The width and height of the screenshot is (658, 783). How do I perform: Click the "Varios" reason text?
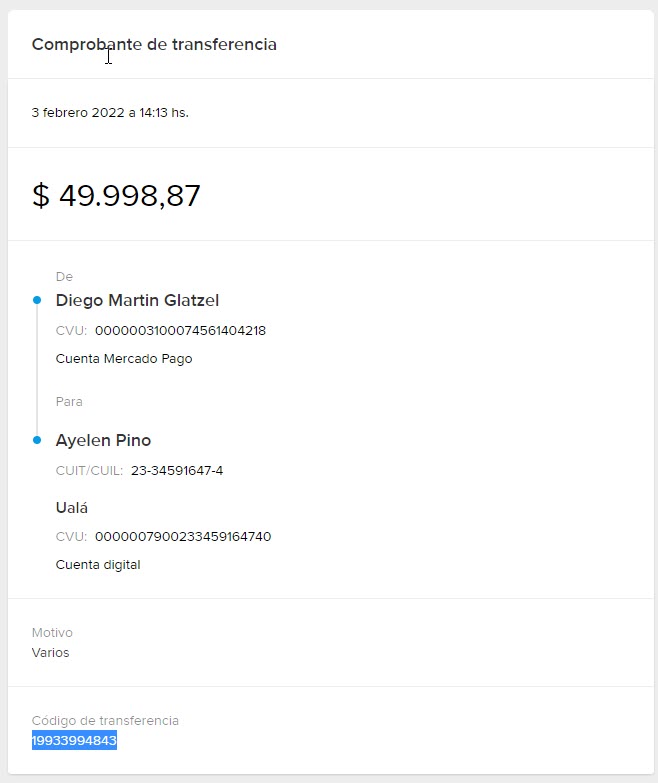click(50, 653)
